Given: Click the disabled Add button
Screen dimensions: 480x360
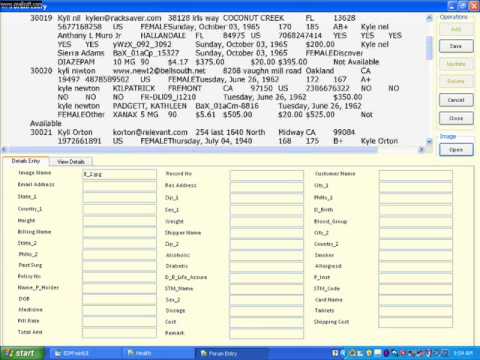Looking at the screenshot, I should (x=456, y=29).
